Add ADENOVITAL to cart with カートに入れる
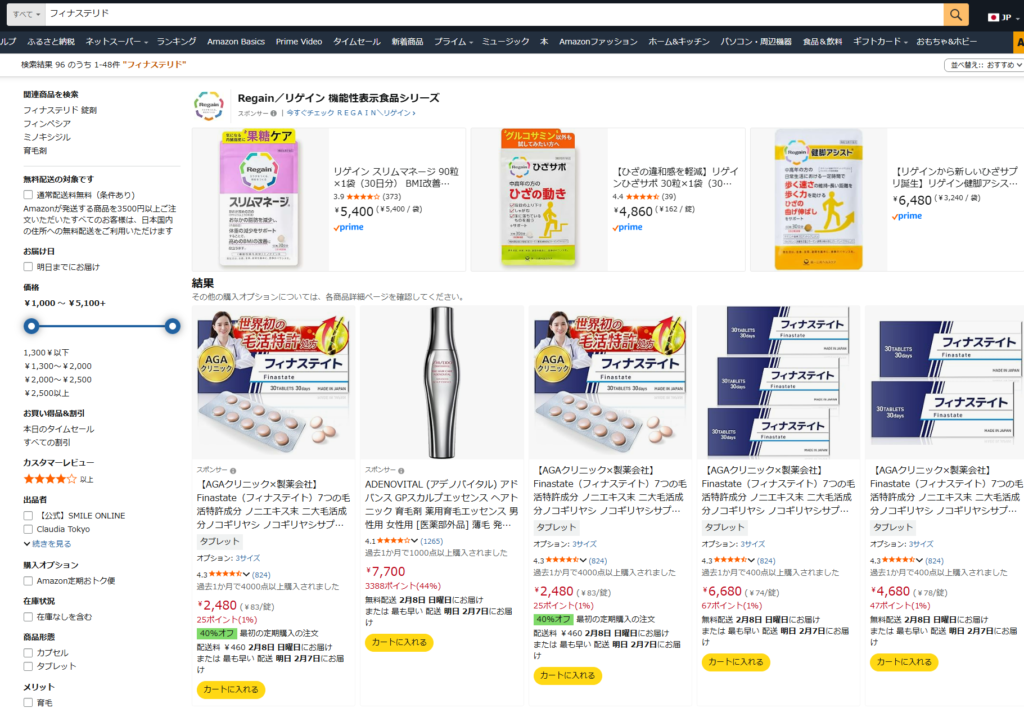This screenshot has height=708, width=1024. pos(399,642)
